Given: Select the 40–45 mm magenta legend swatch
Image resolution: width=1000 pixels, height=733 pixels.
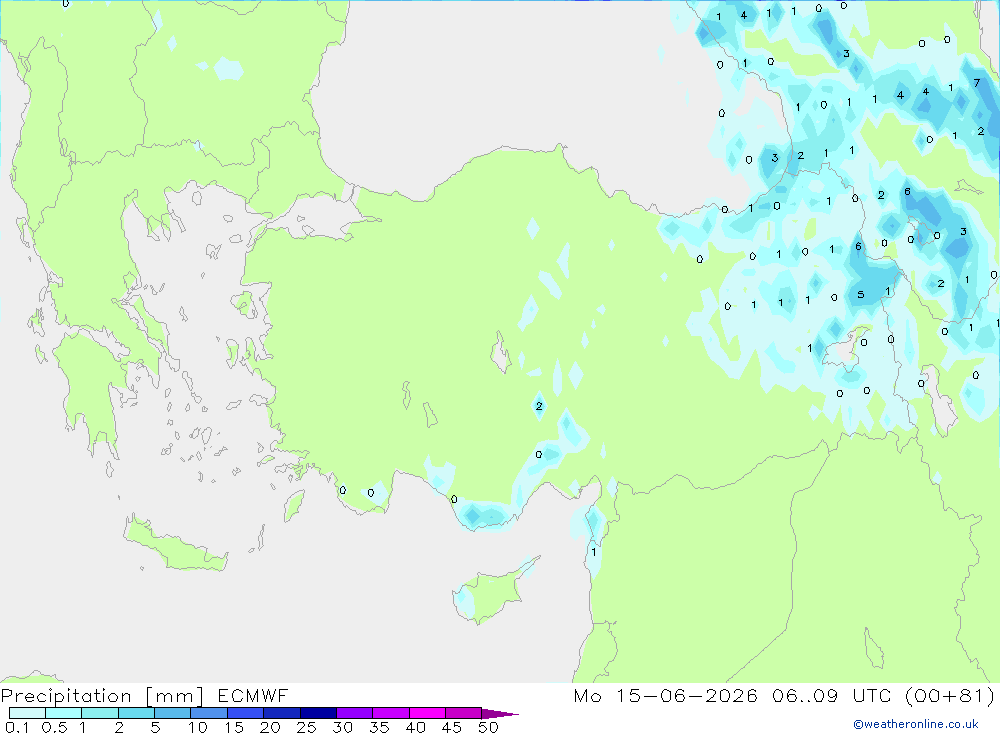Looking at the screenshot, I should pos(427,713).
